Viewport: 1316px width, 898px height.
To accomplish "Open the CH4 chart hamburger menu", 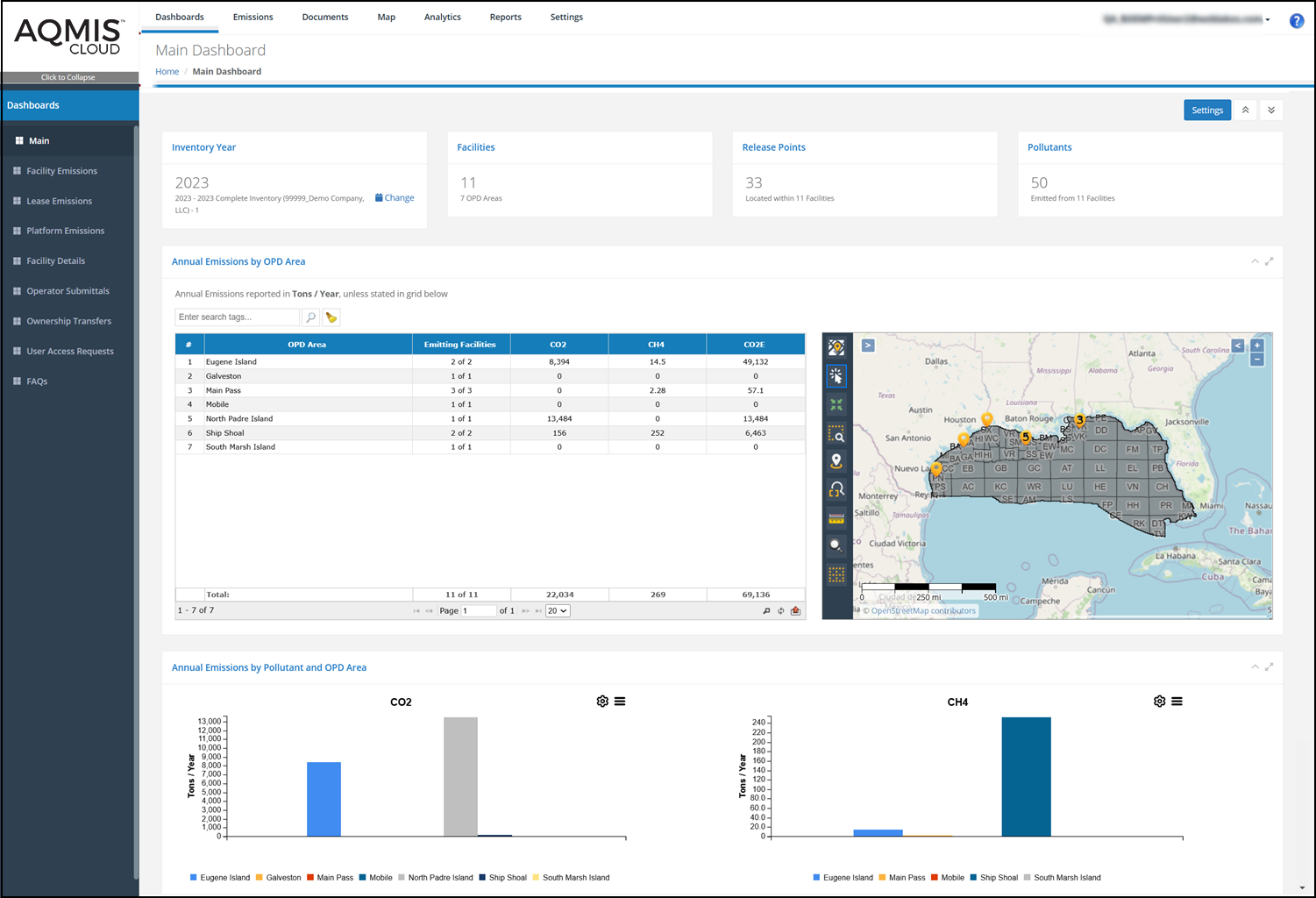I will (1177, 701).
